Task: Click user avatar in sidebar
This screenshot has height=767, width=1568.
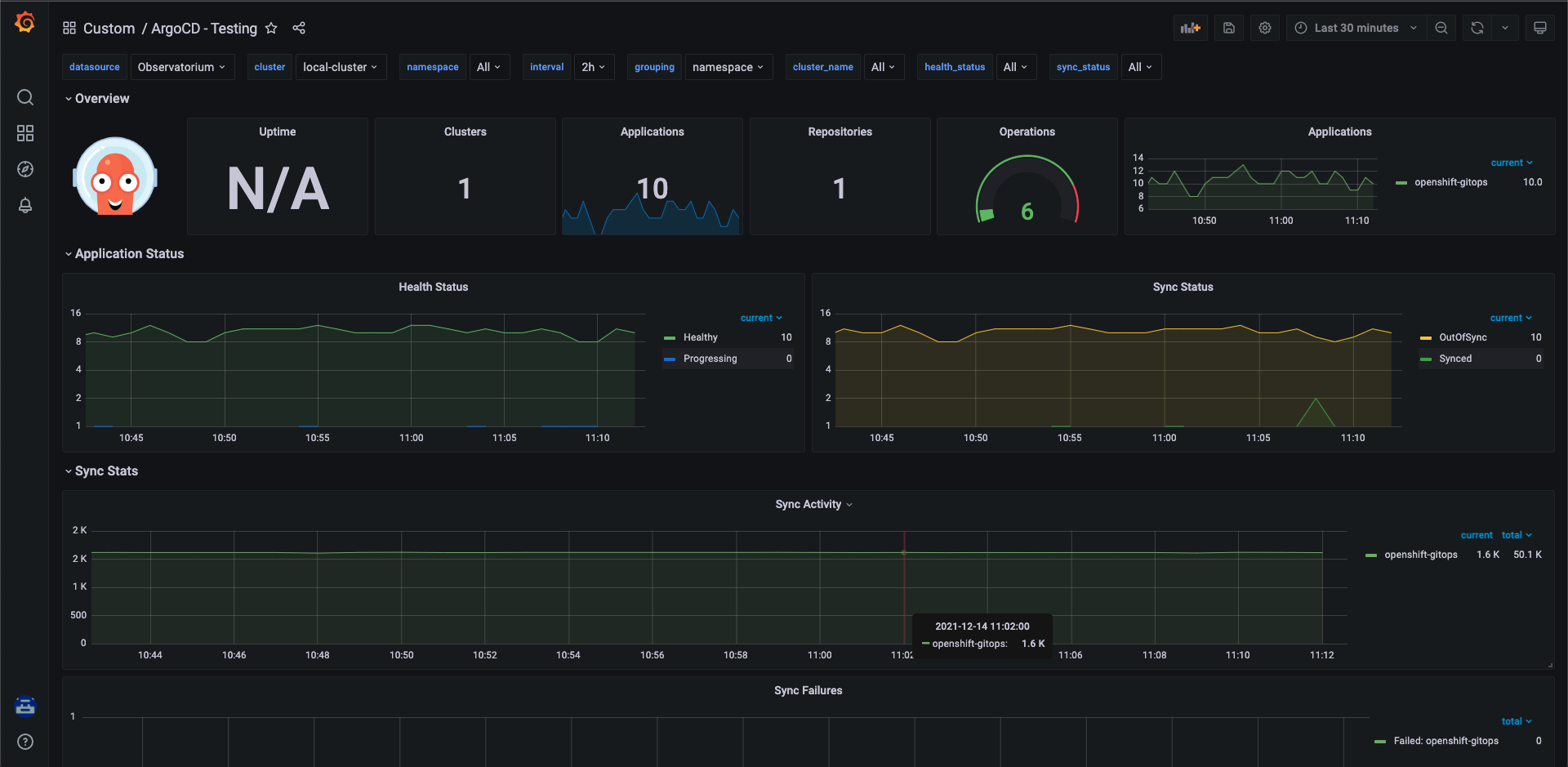Action: (x=25, y=706)
